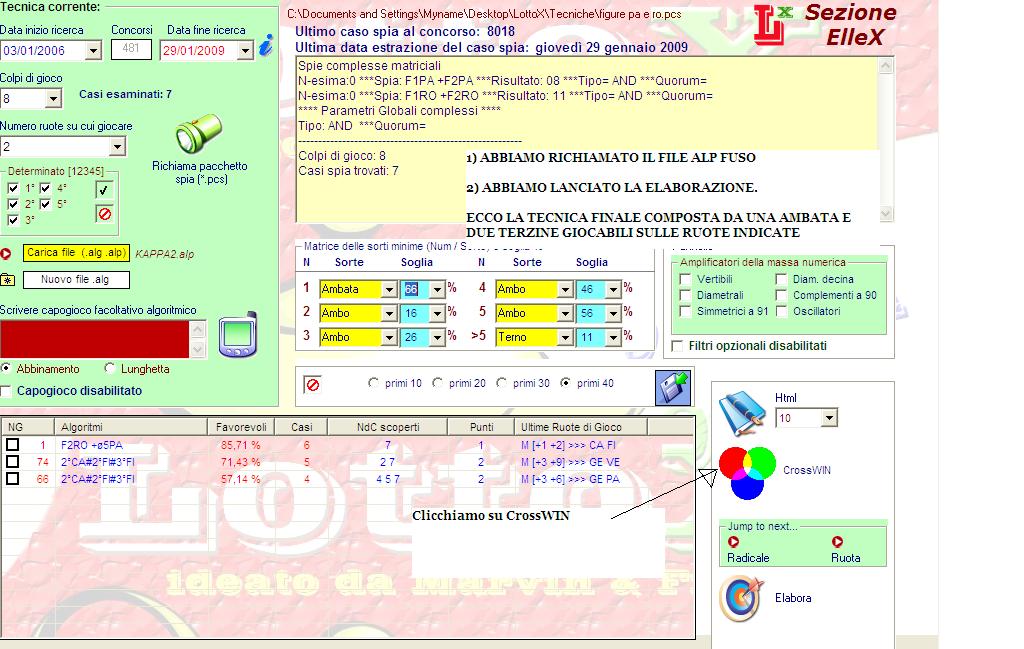
Task: Check the box for algorithm row 74
Action: coord(12,462)
